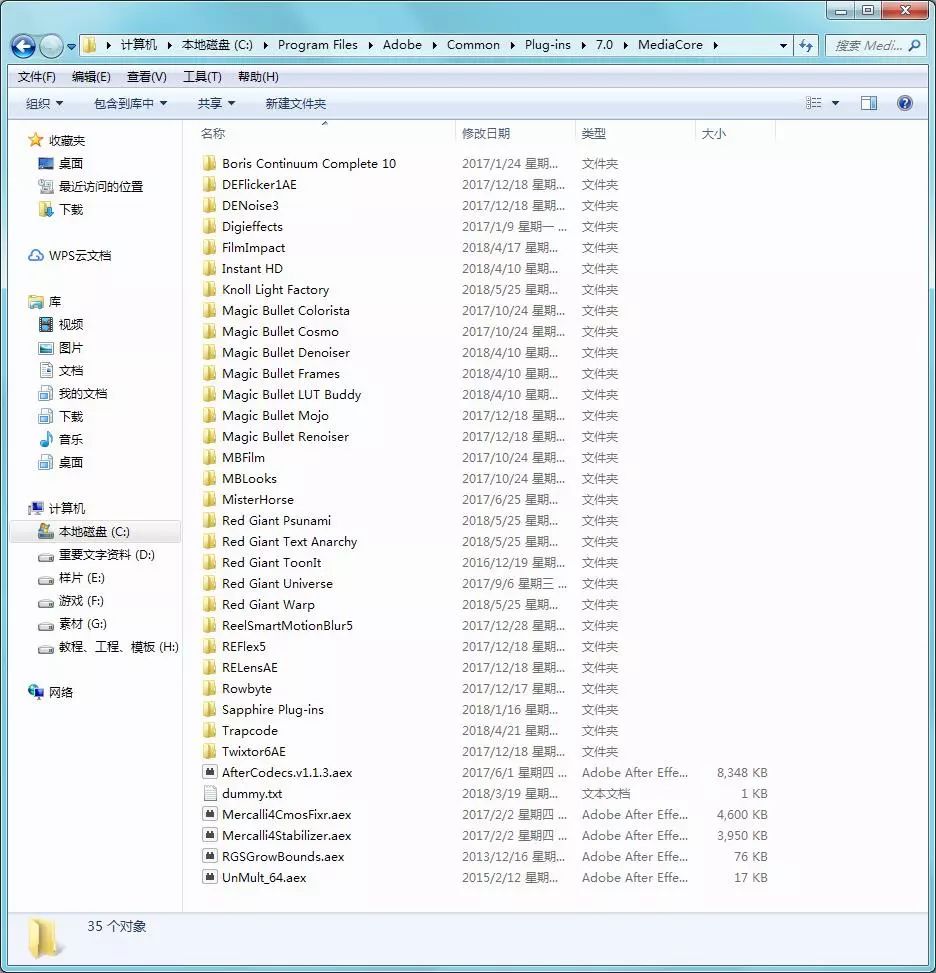The image size is (936, 973).
Task: Select the FilmImpact folder icon
Action: tap(210, 248)
